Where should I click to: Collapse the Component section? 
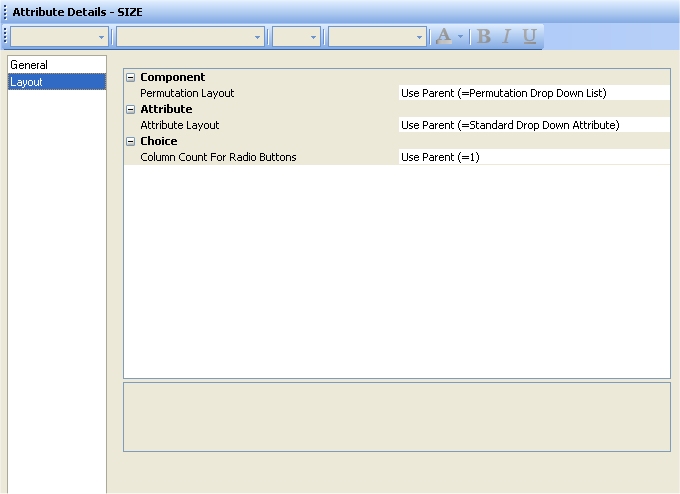(x=130, y=77)
